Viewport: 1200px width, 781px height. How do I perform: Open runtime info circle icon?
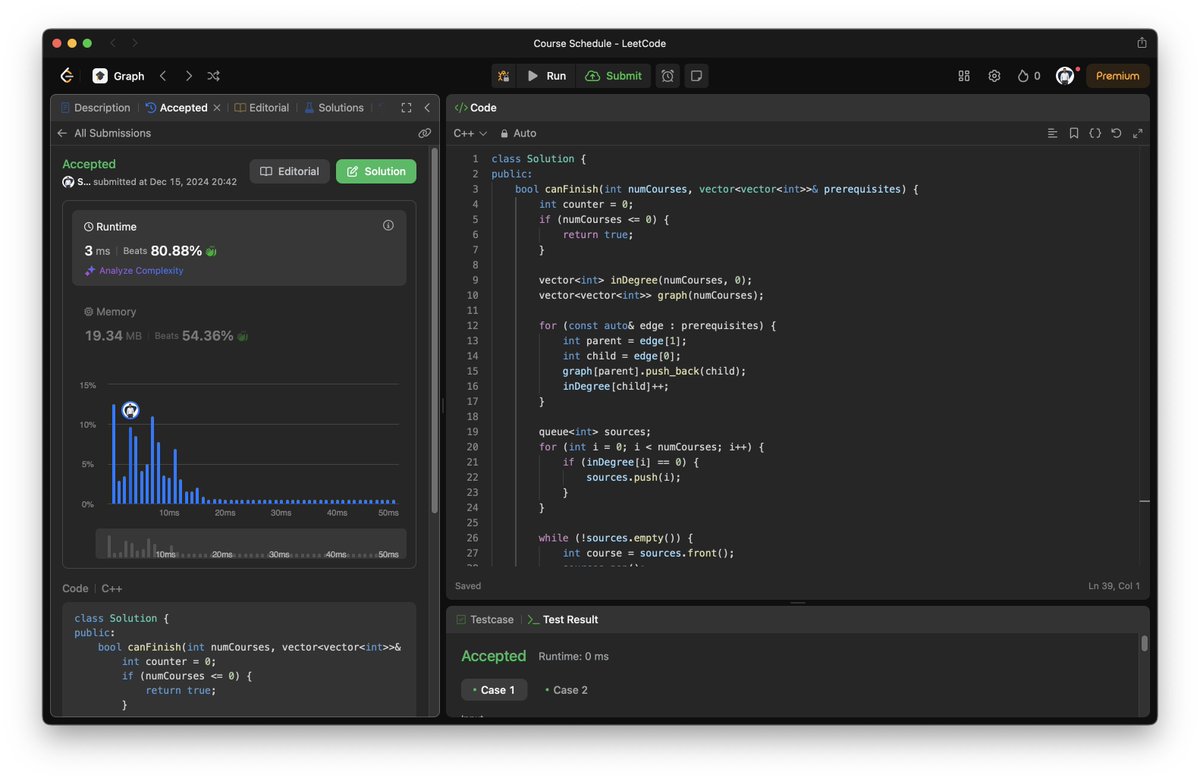388,226
